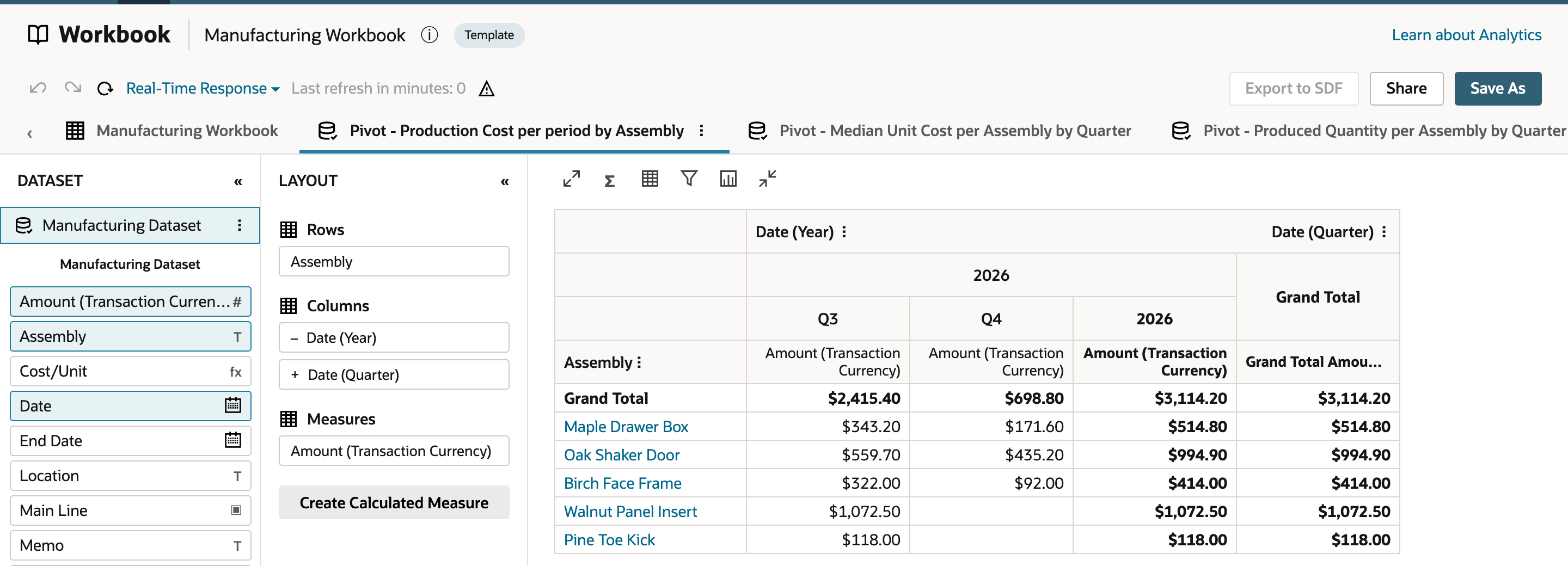Open the active pivot tab options menu
The width and height of the screenshot is (1568, 566).
pyautogui.click(x=701, y=131)
